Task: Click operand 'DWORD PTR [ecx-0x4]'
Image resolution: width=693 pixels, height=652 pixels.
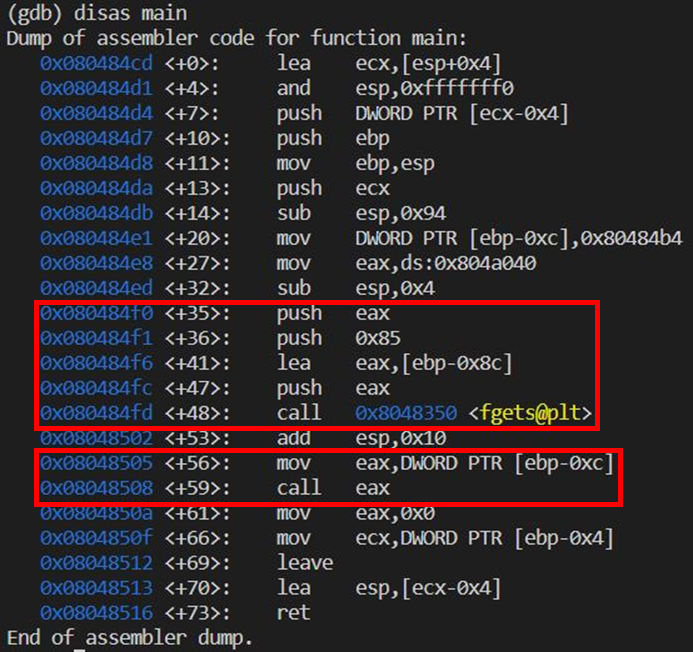Action: [x=462, y=113]
